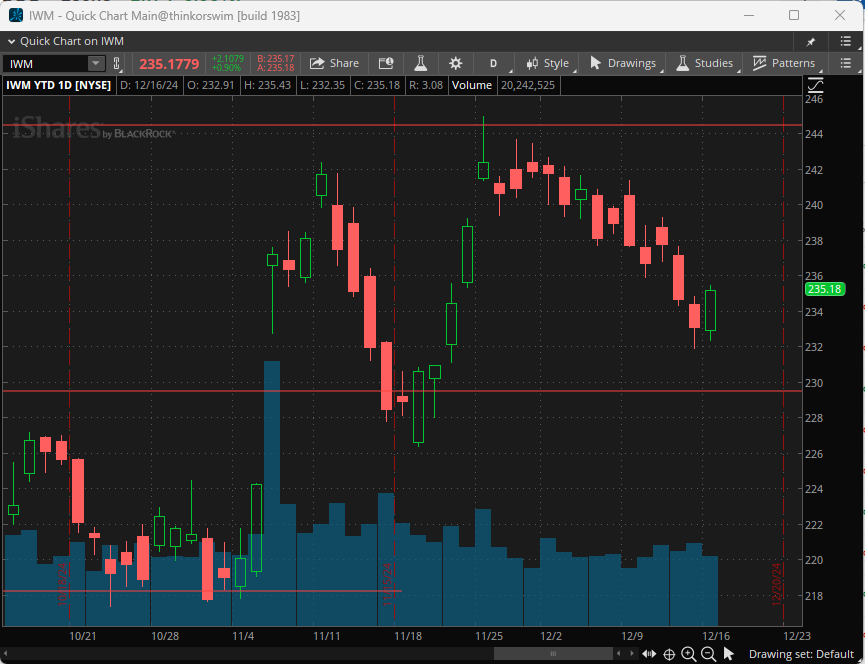Click the last green candle for 12/16
865x664 pixels.
click(711, 310)
